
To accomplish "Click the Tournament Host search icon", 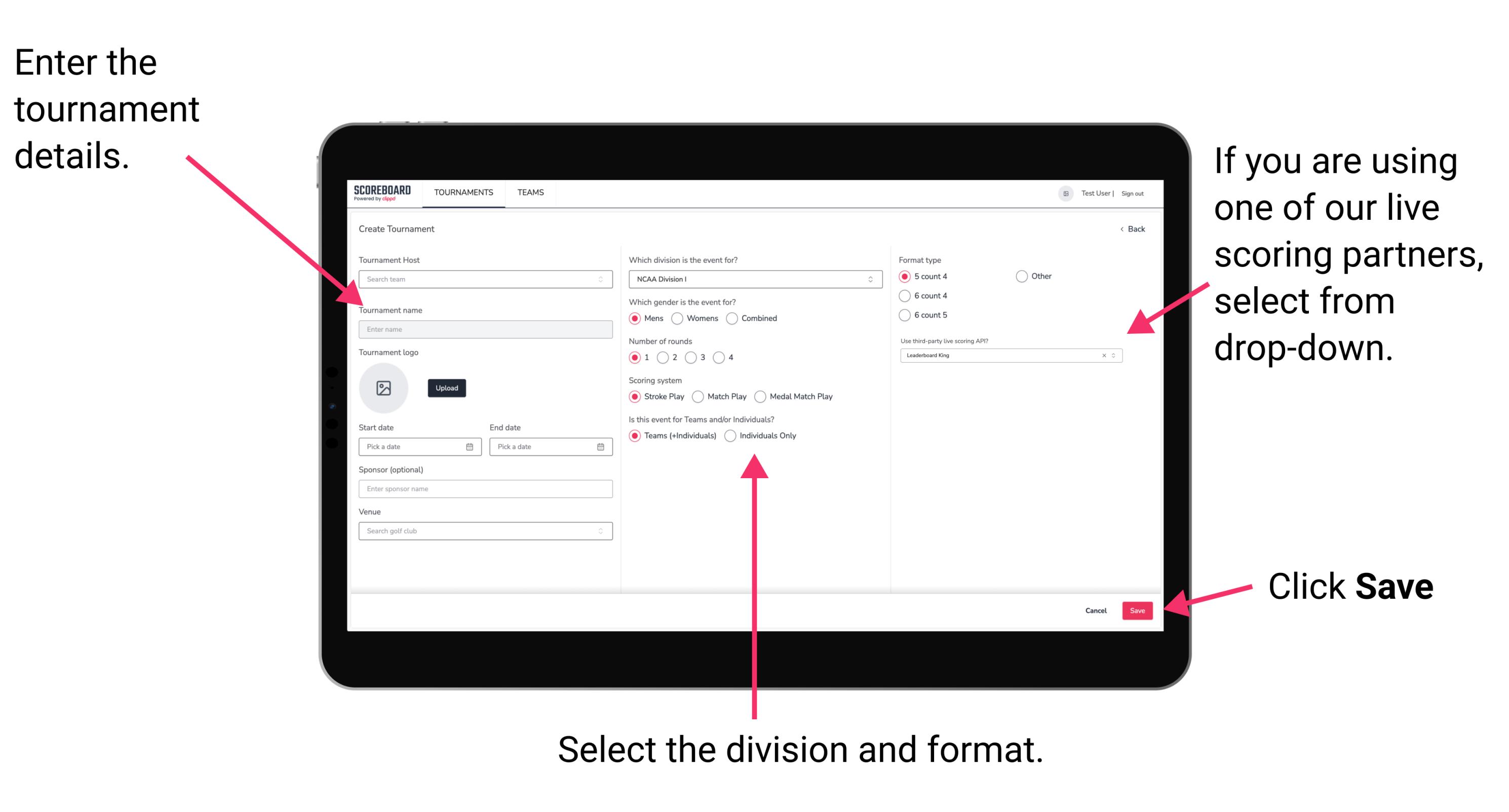I will click(600, 280).
